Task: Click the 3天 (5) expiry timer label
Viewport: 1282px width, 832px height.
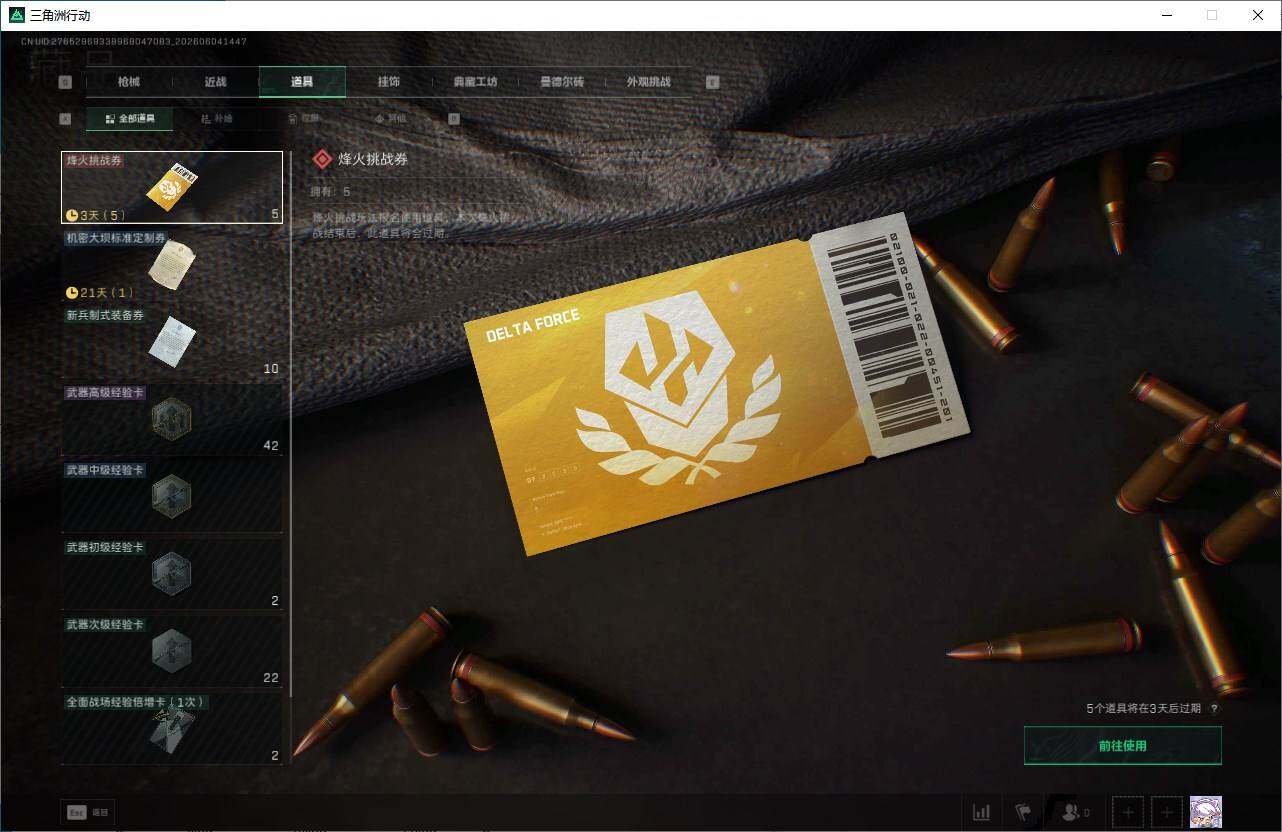Action: [x=95, y=215]
